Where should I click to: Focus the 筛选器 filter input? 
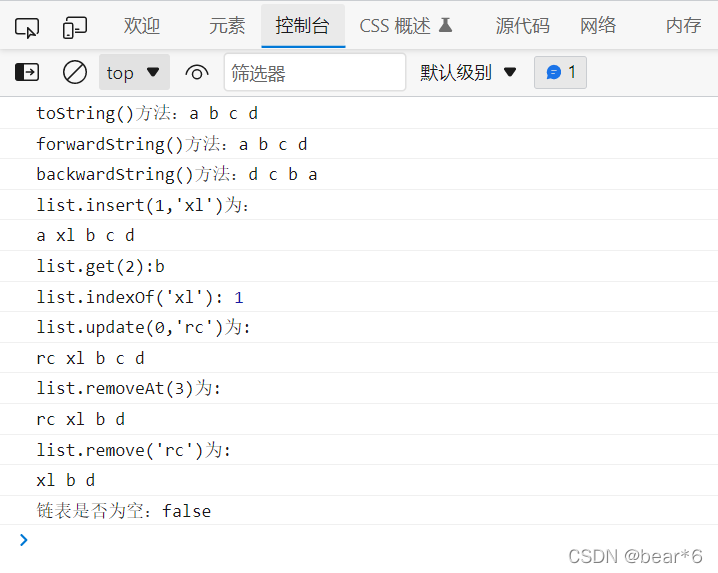tap(315, 72)
